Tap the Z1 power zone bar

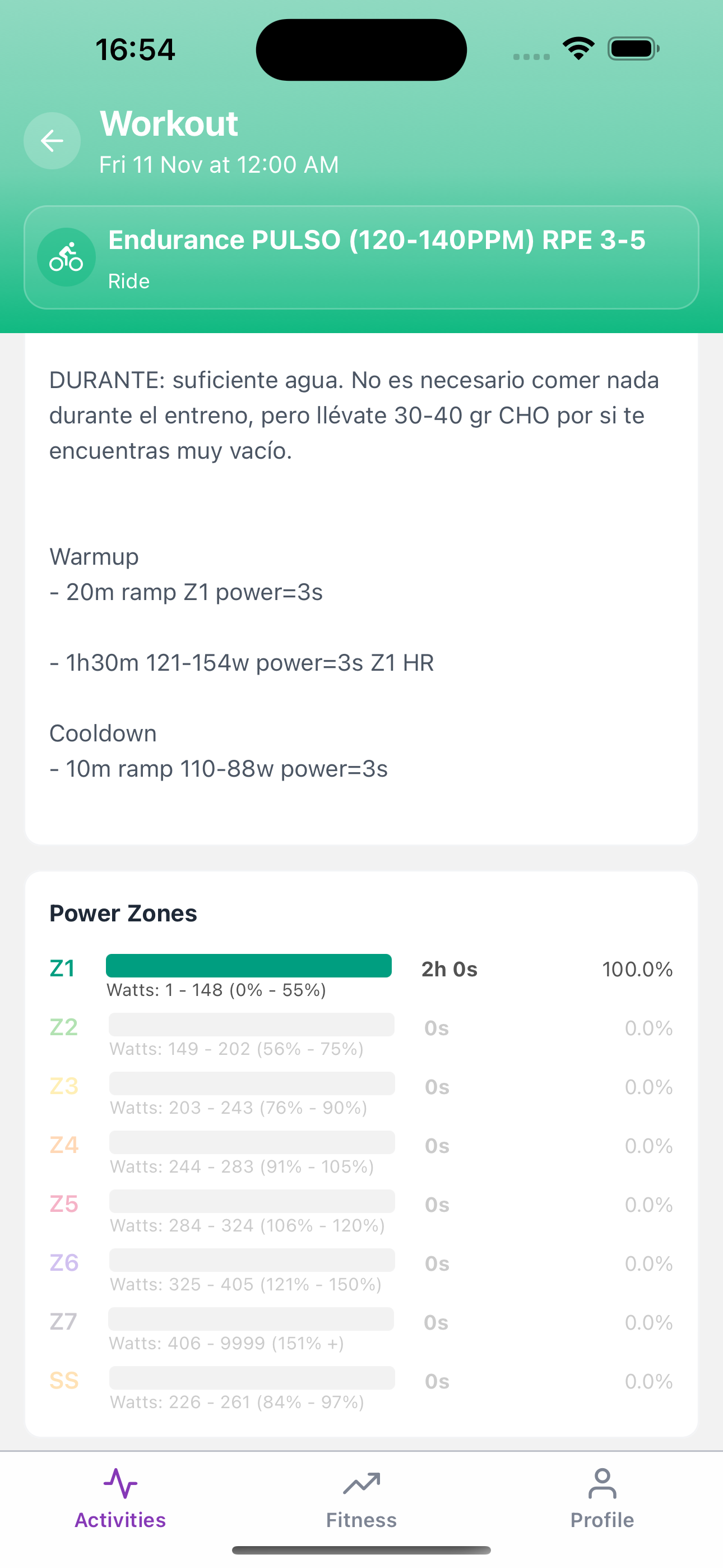click(x=248, y=966)
